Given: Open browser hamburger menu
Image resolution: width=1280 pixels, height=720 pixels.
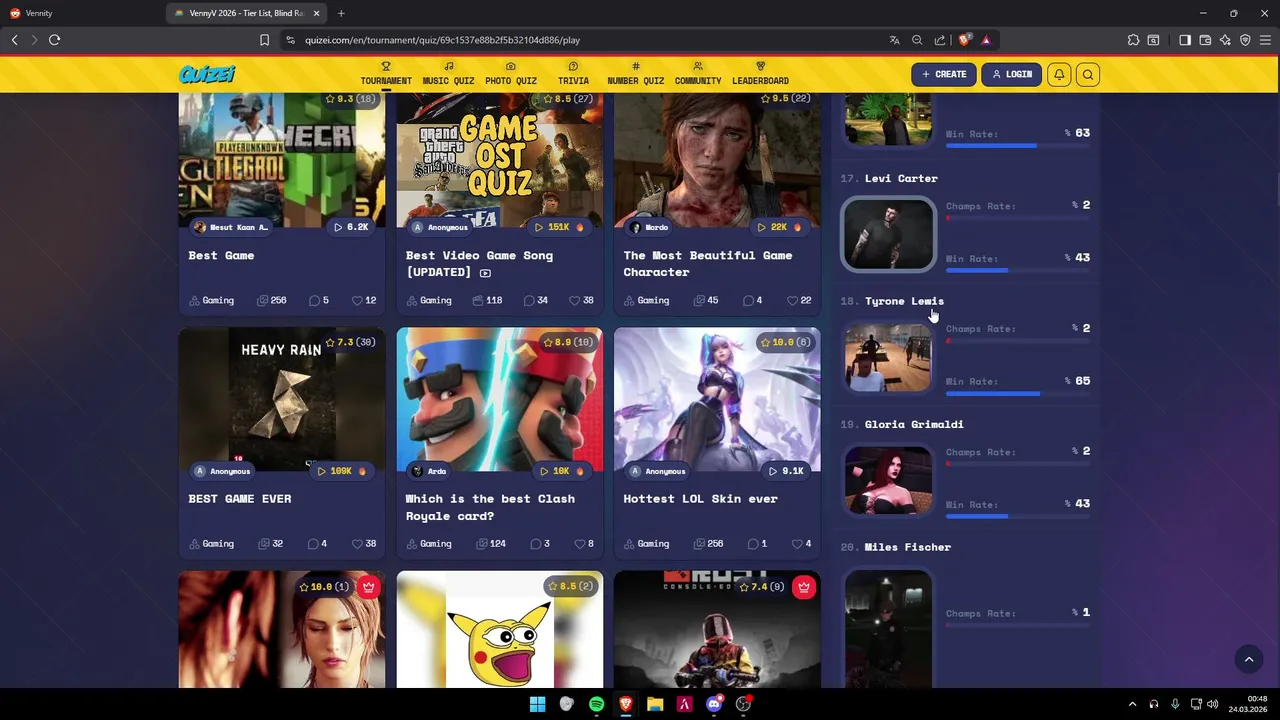Looking at the screenshot, I should 1265,40.
